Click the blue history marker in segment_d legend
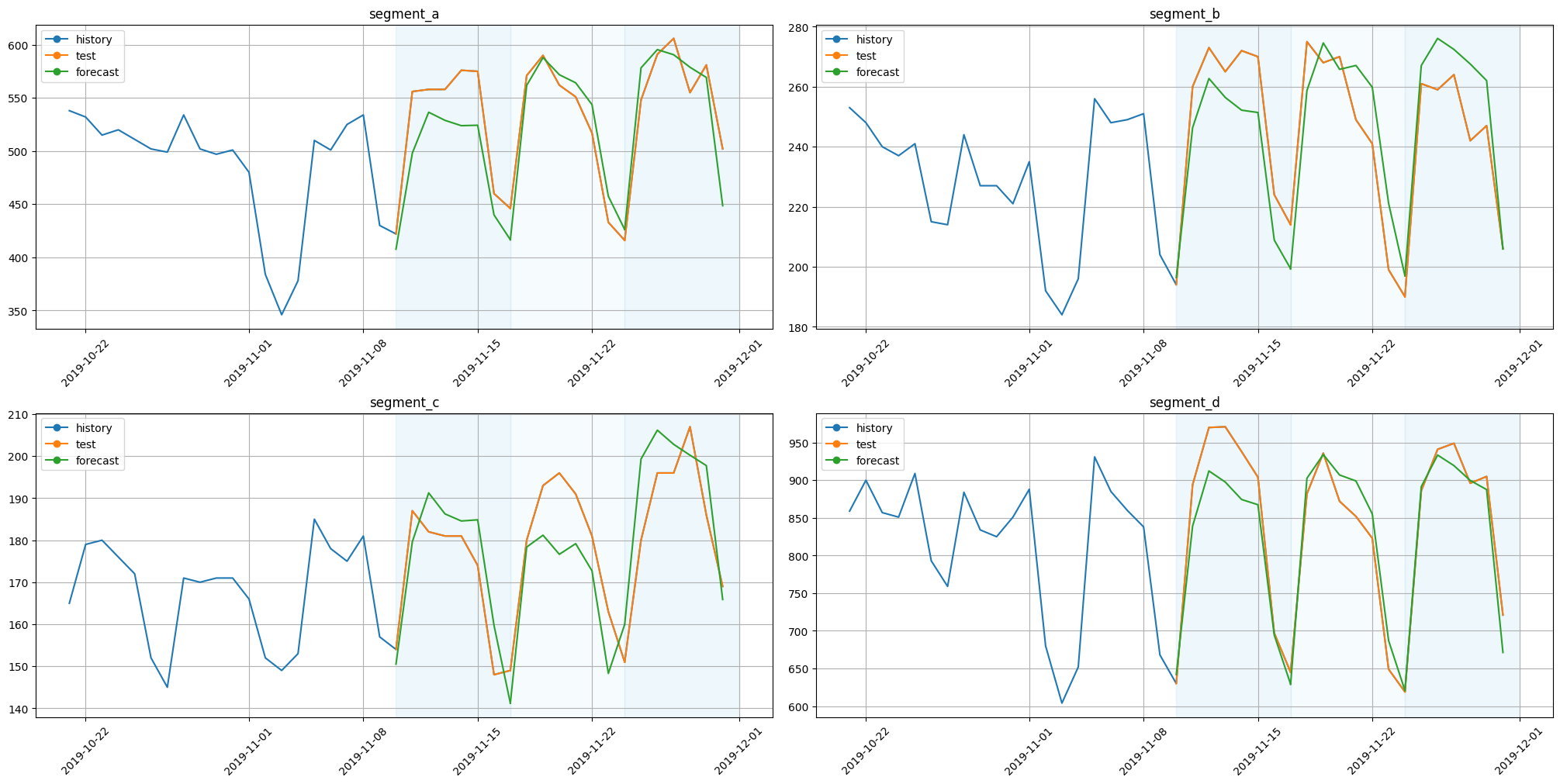 [838, 428]
